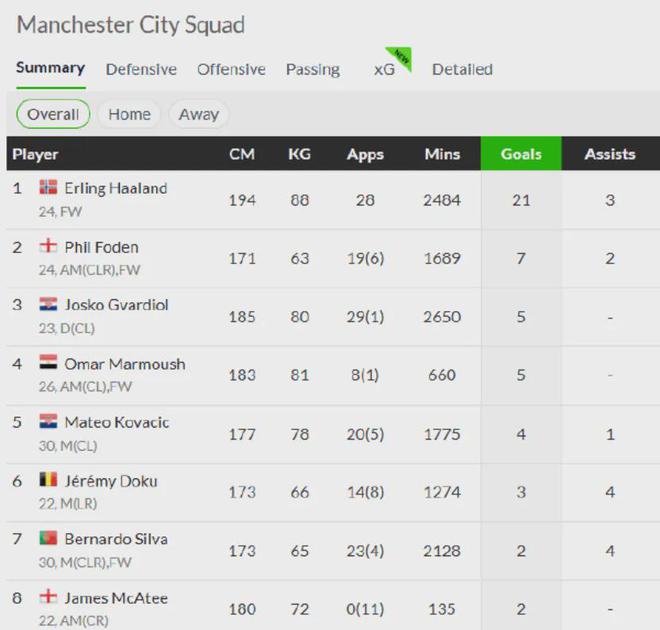Open Erling Haaland player profile link
The width and height of the screenshot is (660, 630).
point(116,188)
